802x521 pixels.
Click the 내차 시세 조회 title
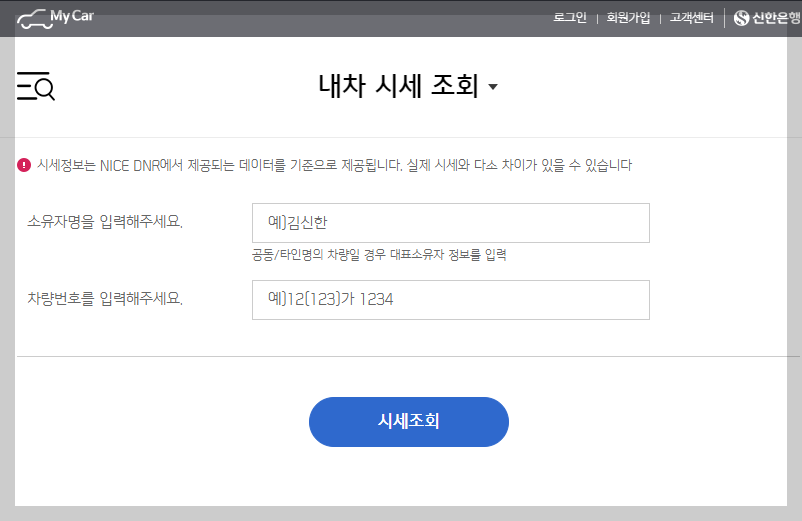[399, 85]
